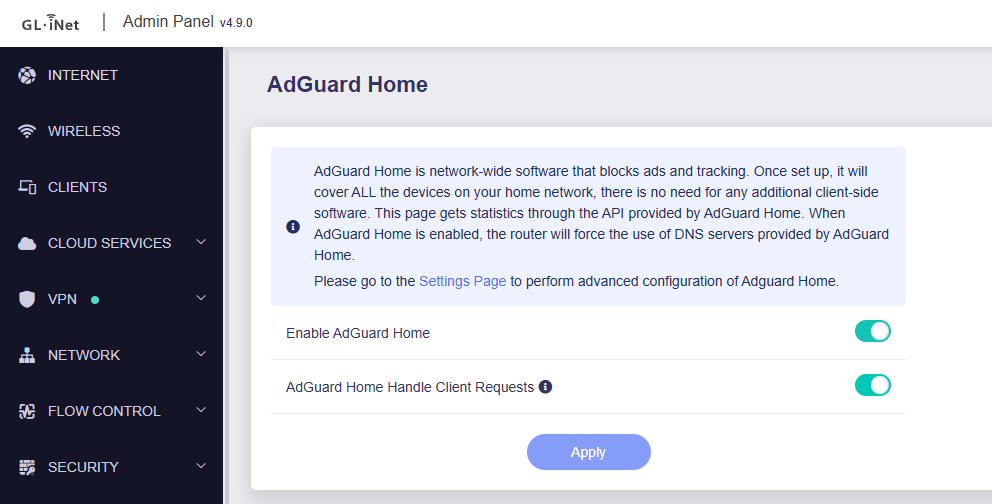Open the Settings Page link
992x504 pixels.
[x=462, y=281]
